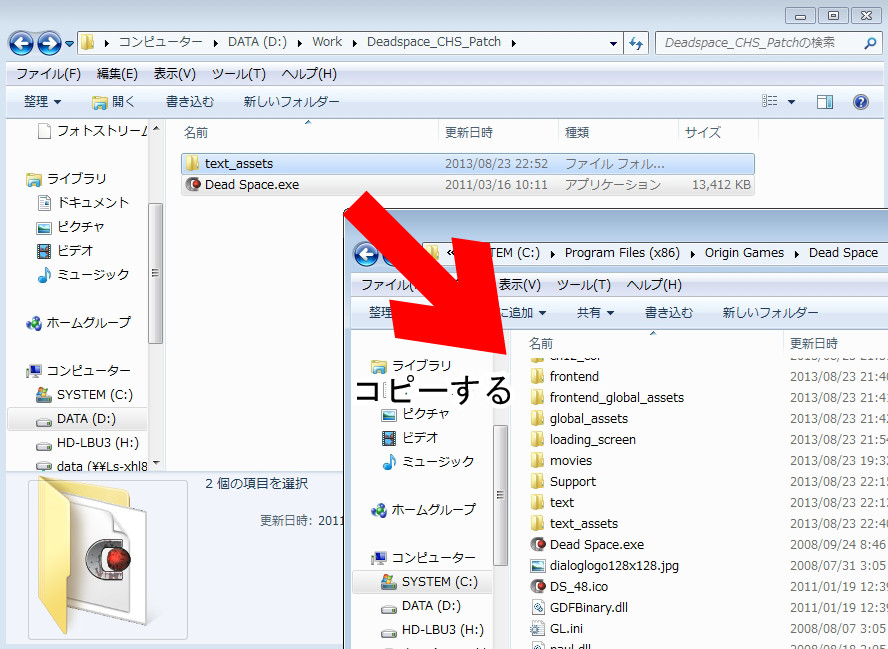Click the back arrow in the Deadspace_CHS_Patch window

pyautogui.click(x=22, y=43)
